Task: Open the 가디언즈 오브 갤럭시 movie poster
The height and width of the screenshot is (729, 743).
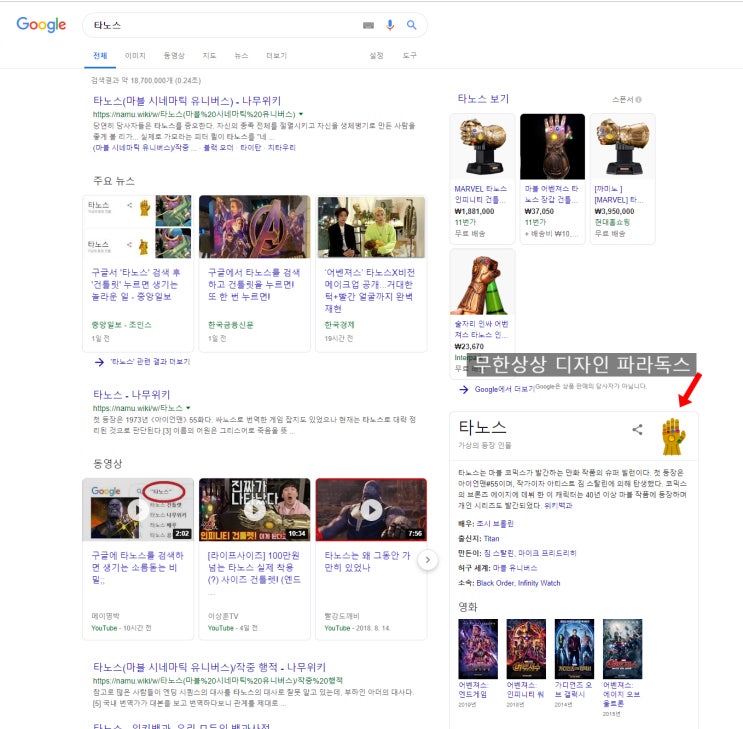Action: pyautogui.click(x=574, y=649)
